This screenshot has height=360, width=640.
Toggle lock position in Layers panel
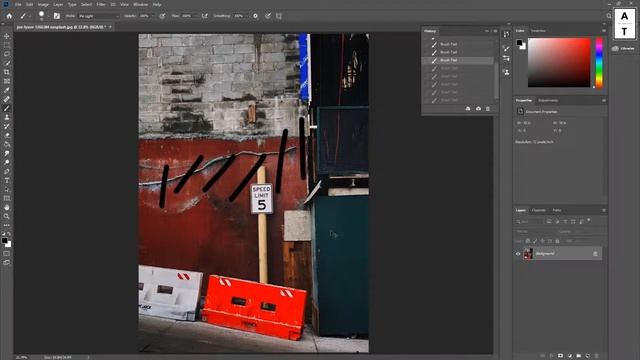coord(542,241)
